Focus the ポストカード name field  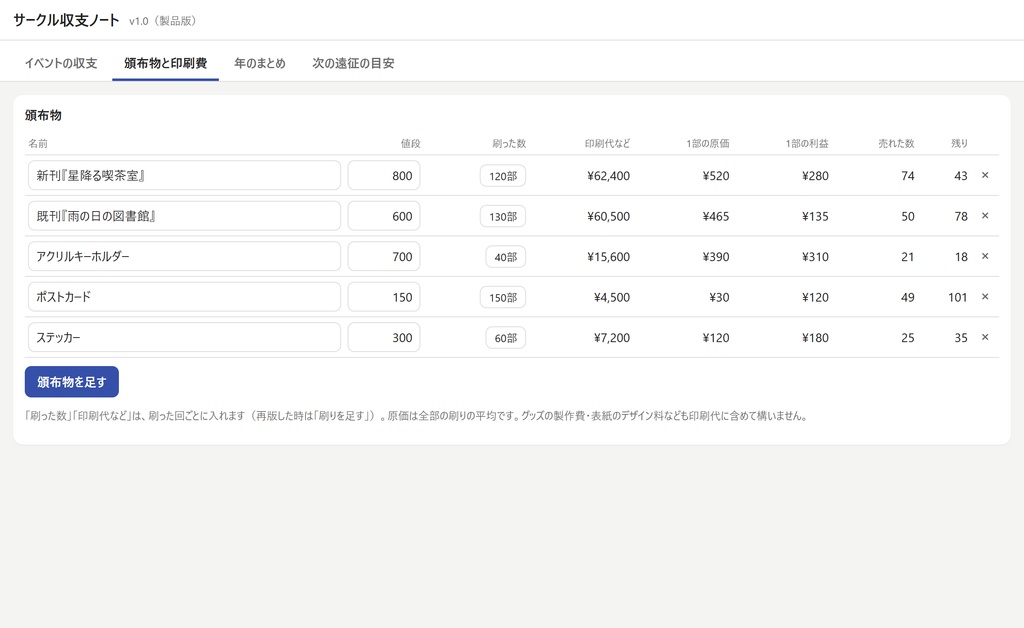(x=184, y=297)
